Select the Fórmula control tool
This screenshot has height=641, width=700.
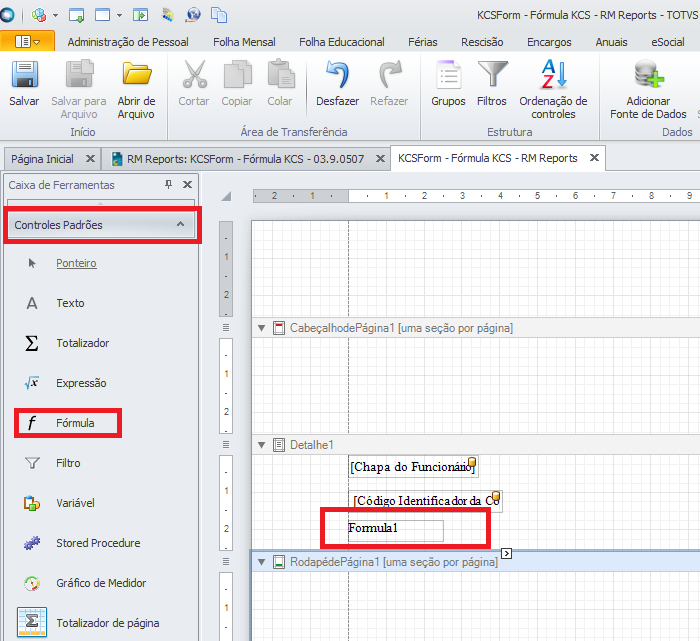75,423
